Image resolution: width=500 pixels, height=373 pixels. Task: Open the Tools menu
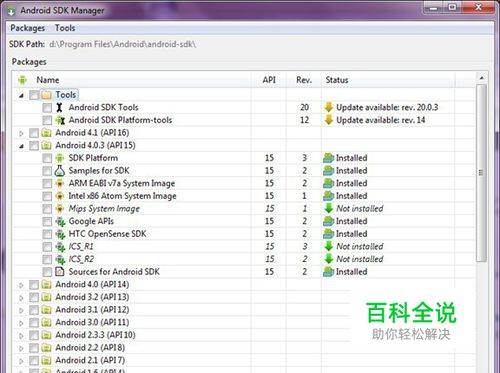pyautogui.click(x=65, y=28)
